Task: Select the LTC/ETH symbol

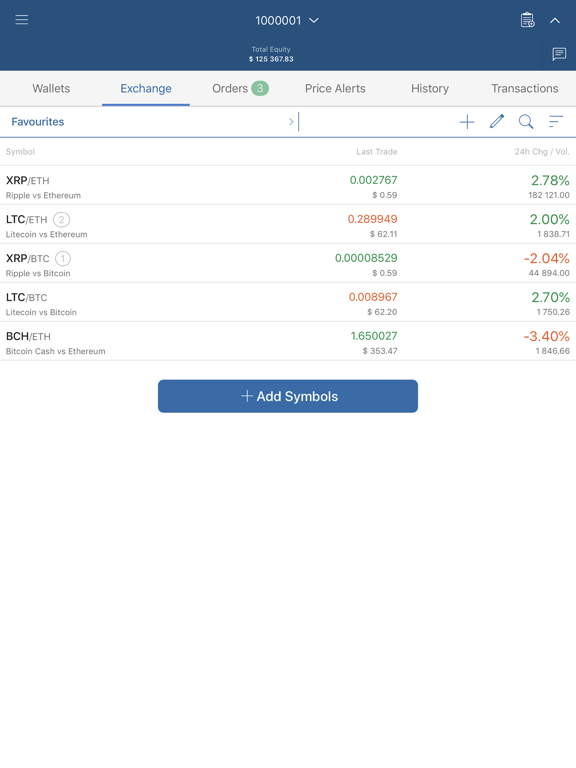Action: tap(288, 224)
